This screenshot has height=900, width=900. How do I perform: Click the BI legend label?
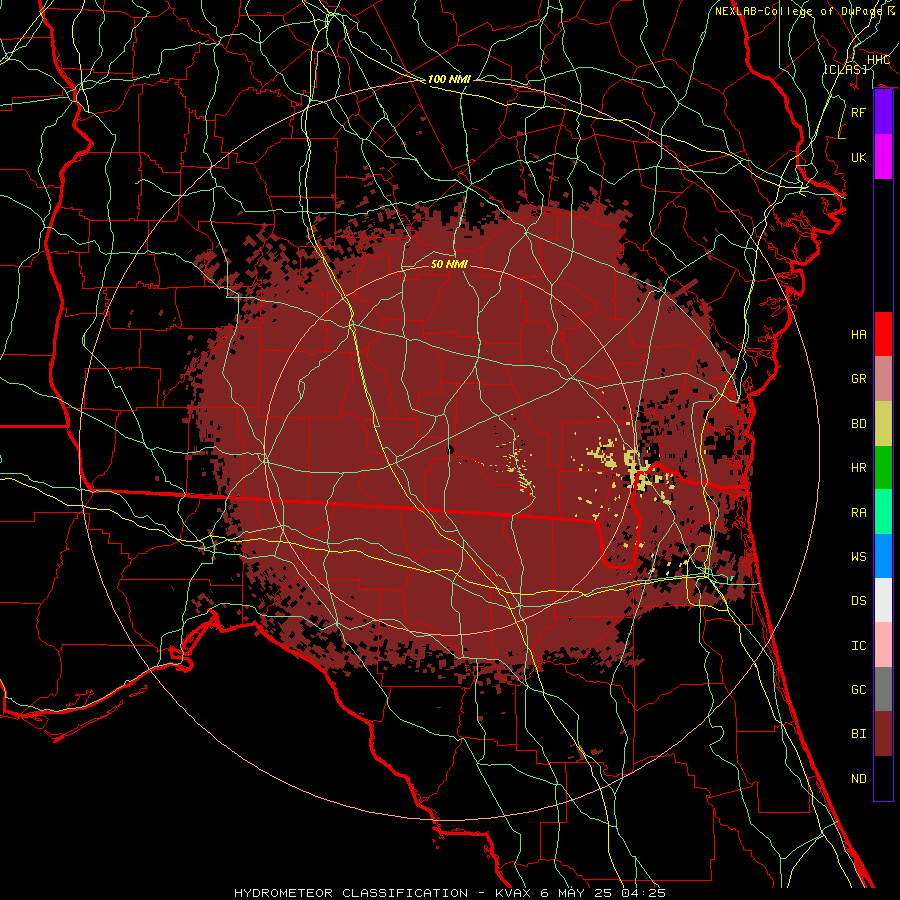pyautogui.click(x=859, y=734)
